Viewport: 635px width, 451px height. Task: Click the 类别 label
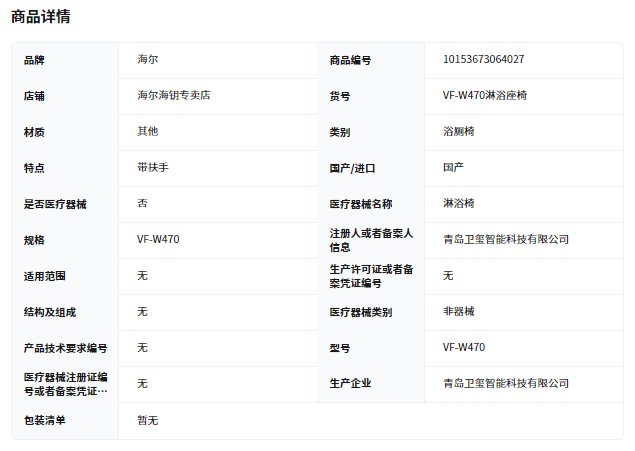(x=340, y=132)
